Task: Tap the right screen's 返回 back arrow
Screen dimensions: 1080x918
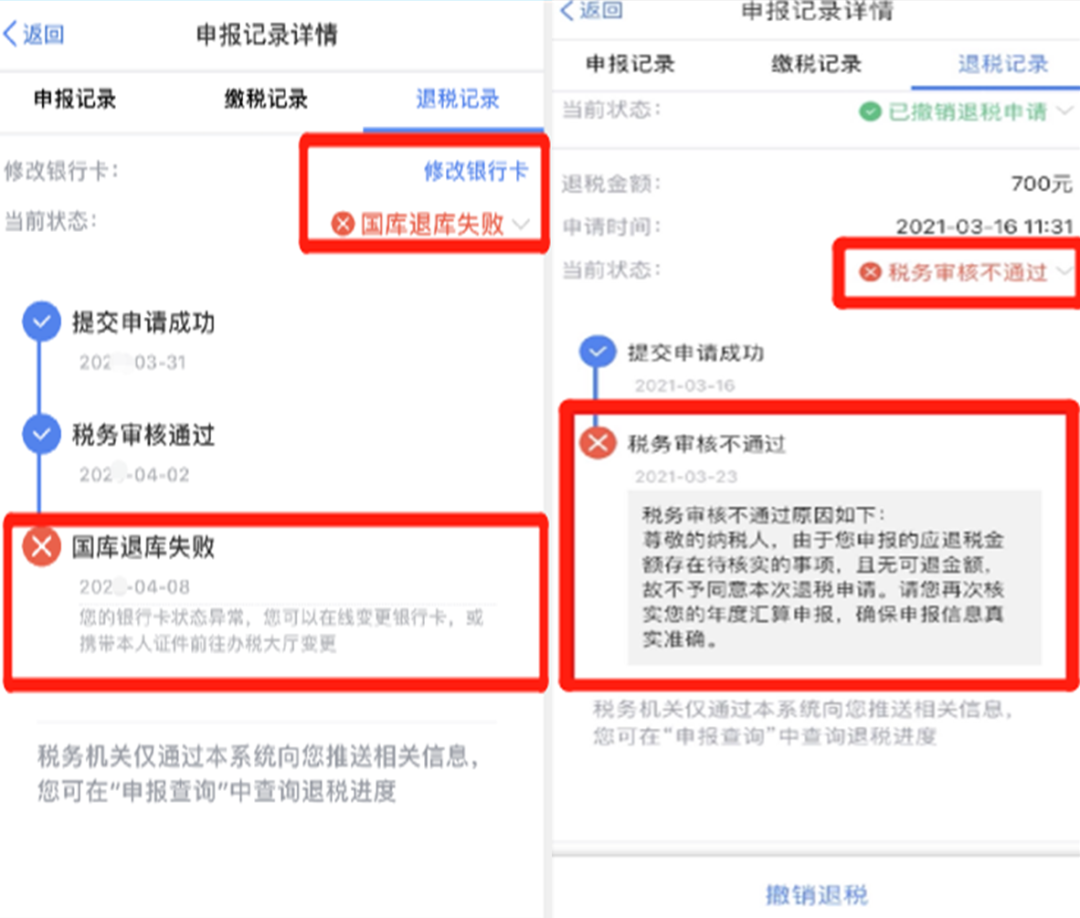Action: (x=591, y=10)
